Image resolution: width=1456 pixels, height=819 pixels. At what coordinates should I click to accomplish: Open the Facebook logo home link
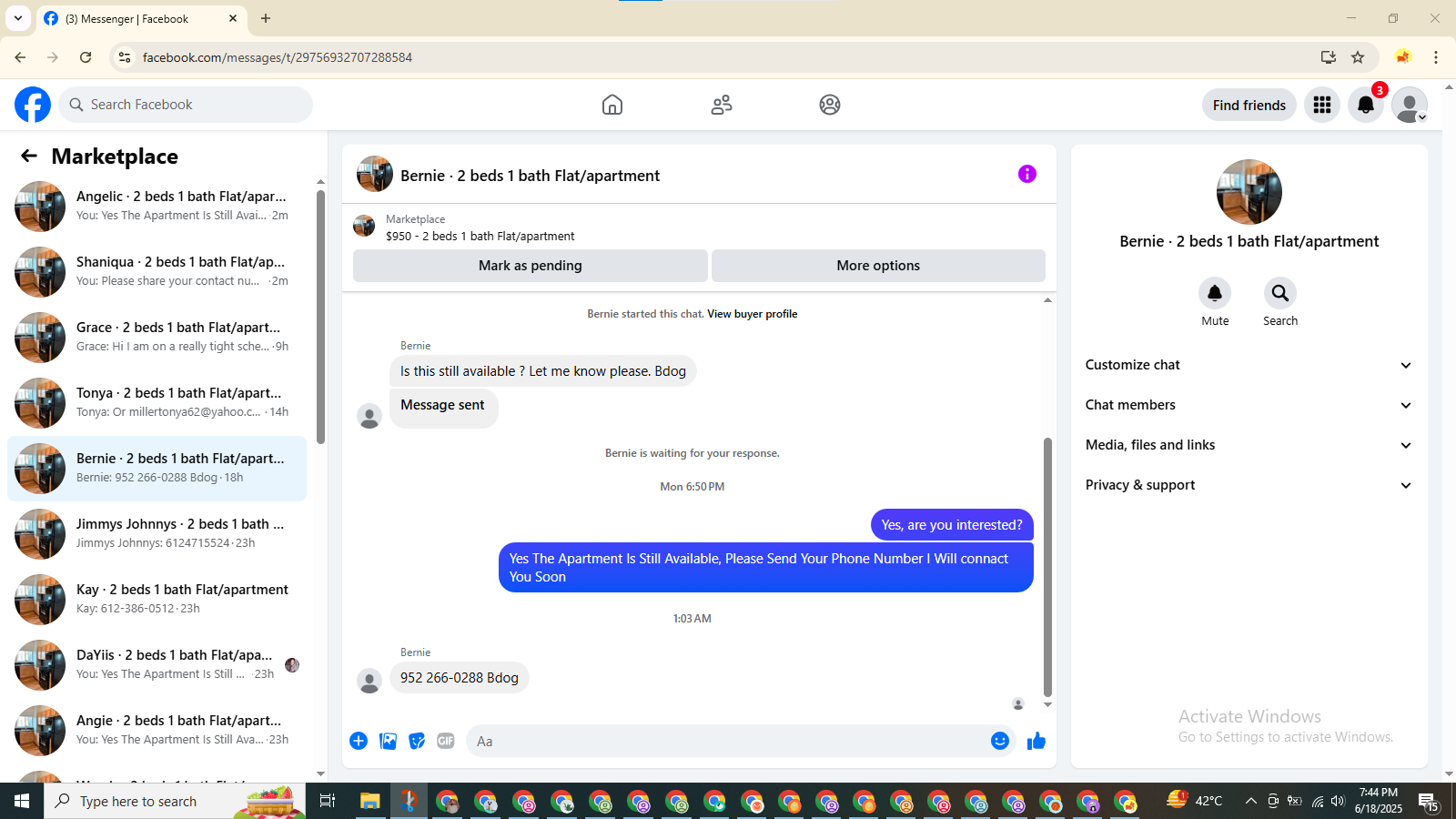[x=33, y=105]
